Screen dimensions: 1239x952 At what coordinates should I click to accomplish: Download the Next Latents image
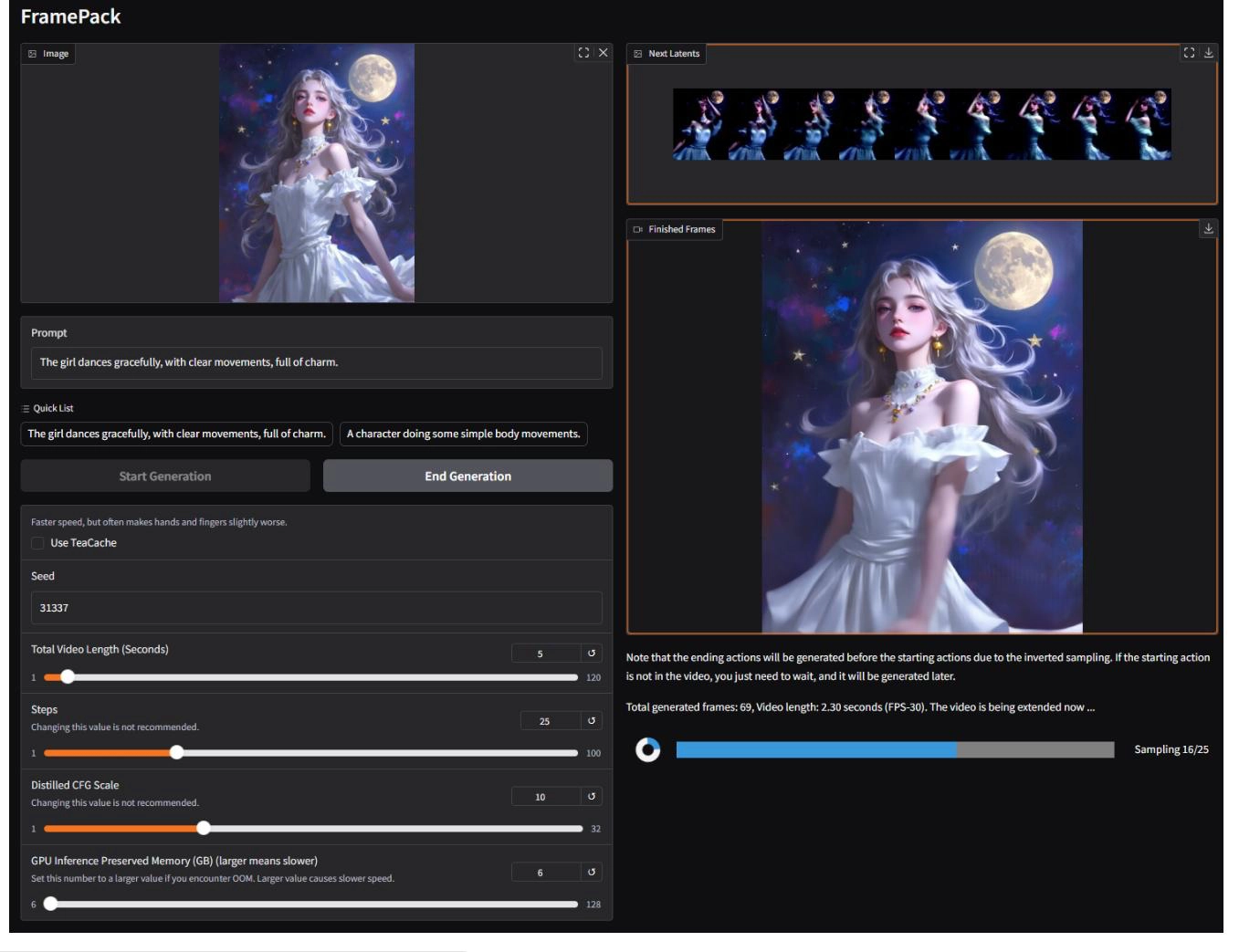[1208, 53]
